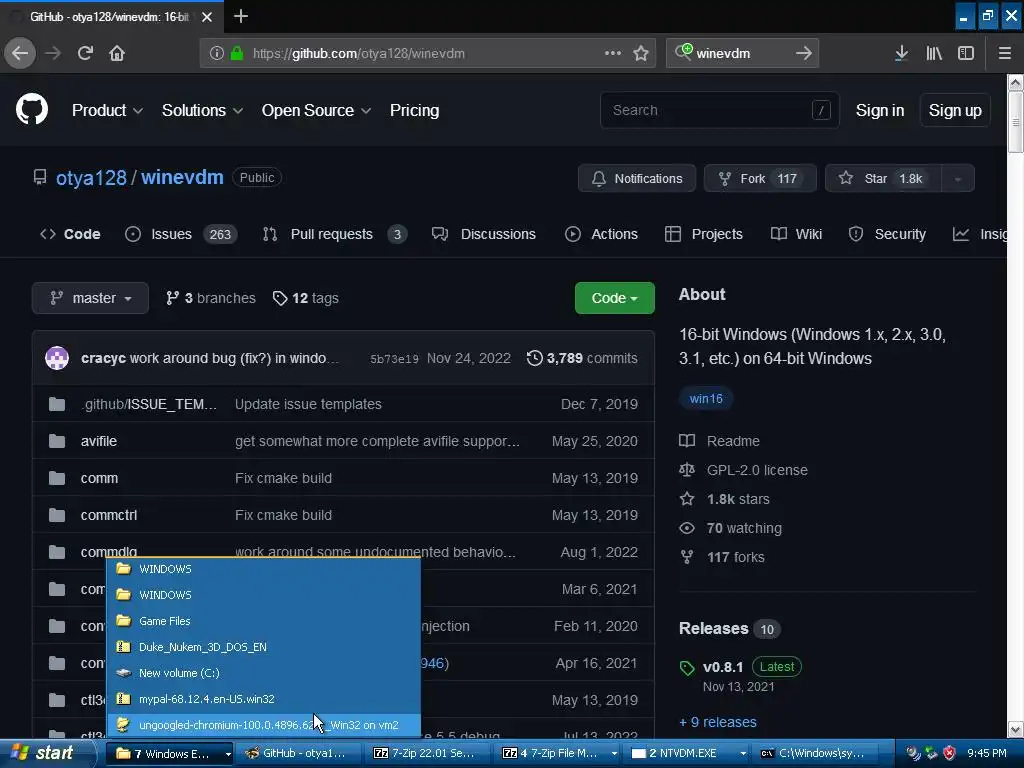Select Game Files in taskbar popup list
Screen dimensions: 1024x768
click(264, 620)
